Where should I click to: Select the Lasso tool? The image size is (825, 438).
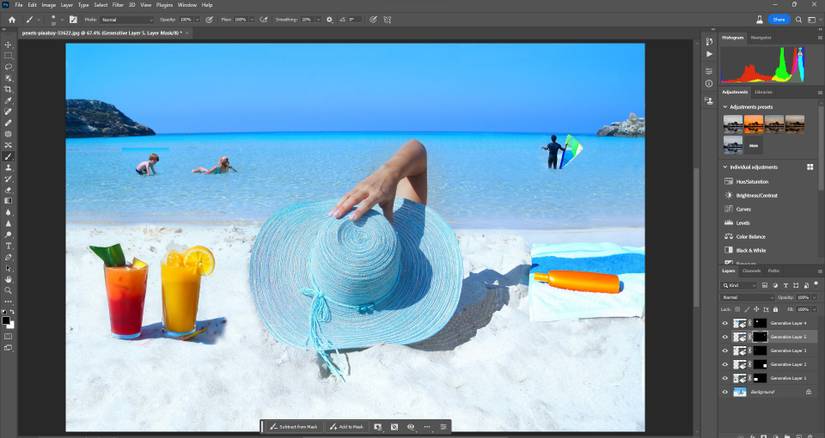pyautogui.click(x=8, y=67)
